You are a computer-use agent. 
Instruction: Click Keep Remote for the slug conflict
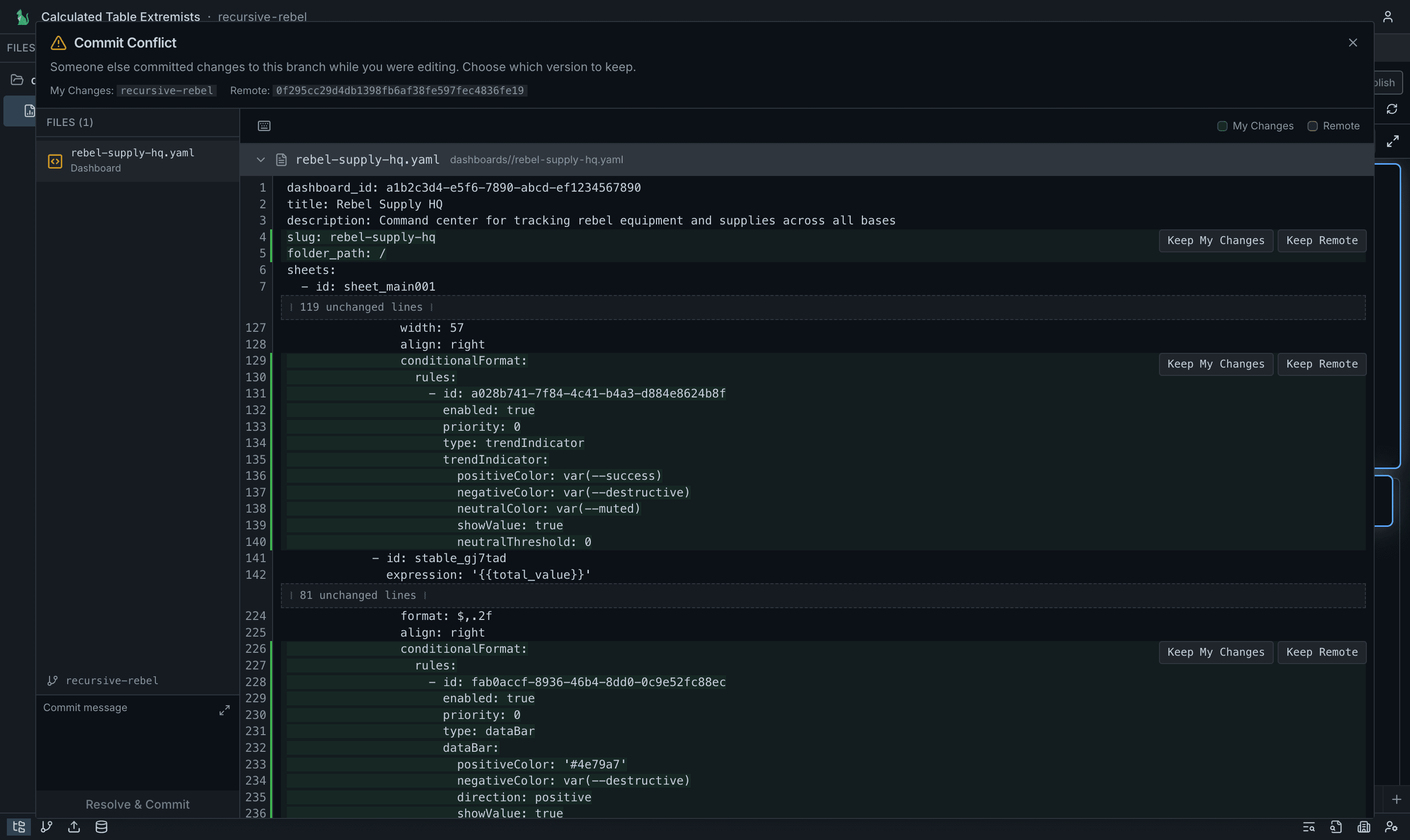coord(1322,240)
